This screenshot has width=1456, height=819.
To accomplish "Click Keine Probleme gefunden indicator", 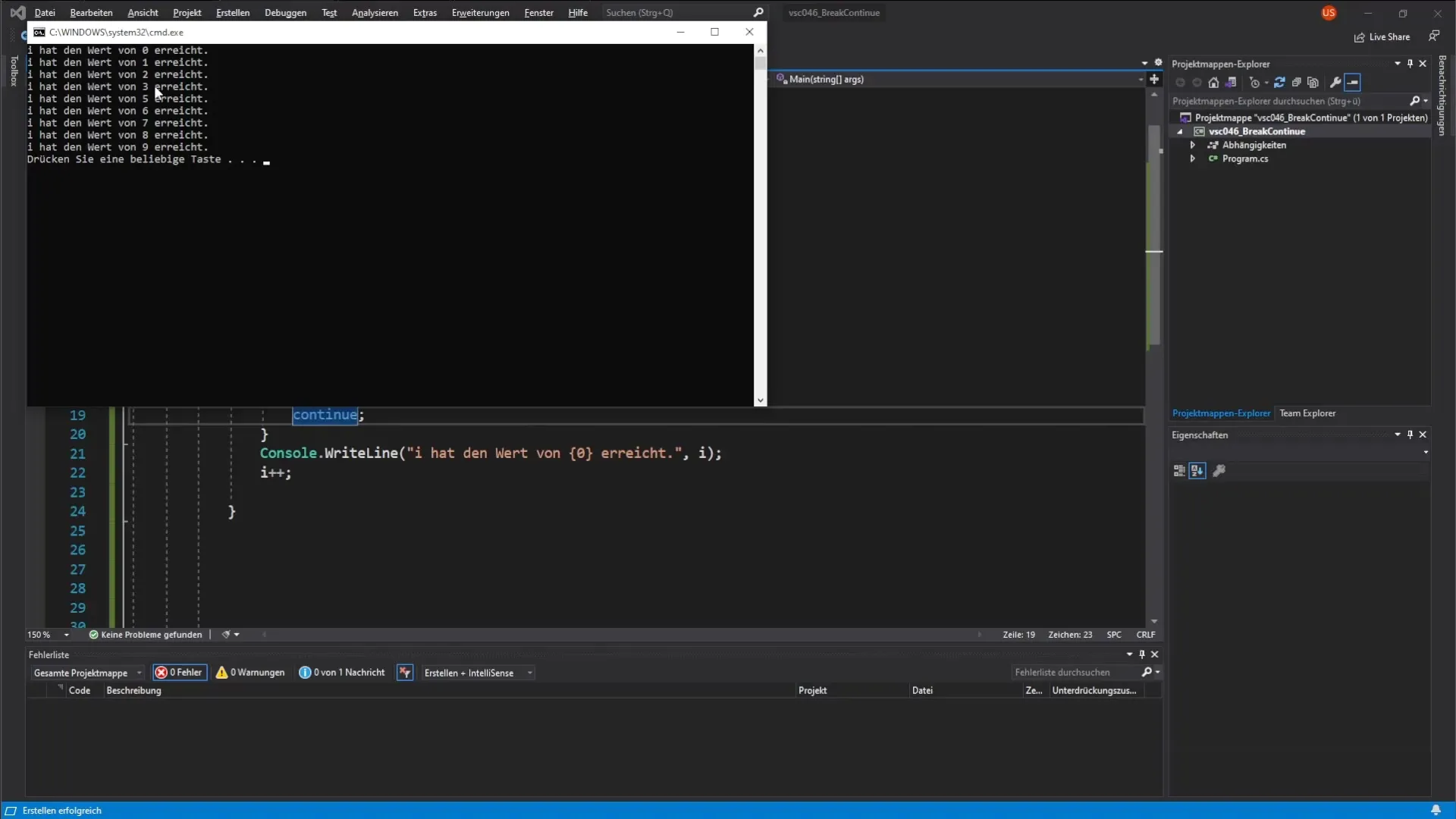I will [146, 635].
